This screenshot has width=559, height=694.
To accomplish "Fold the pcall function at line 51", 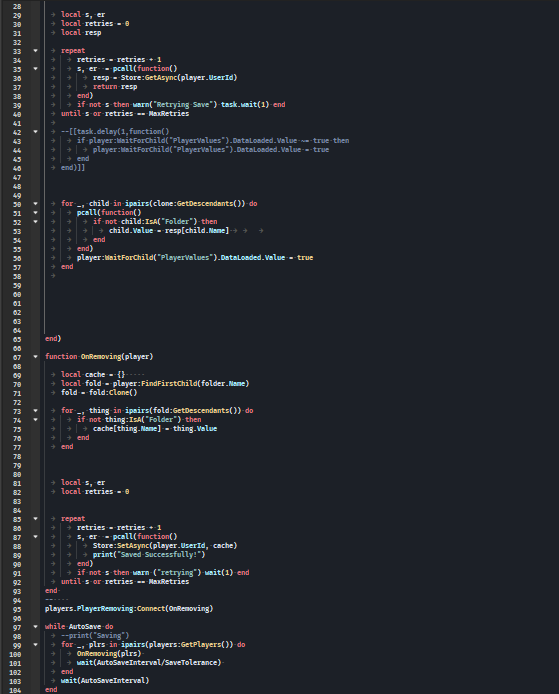I will point(35,213).
